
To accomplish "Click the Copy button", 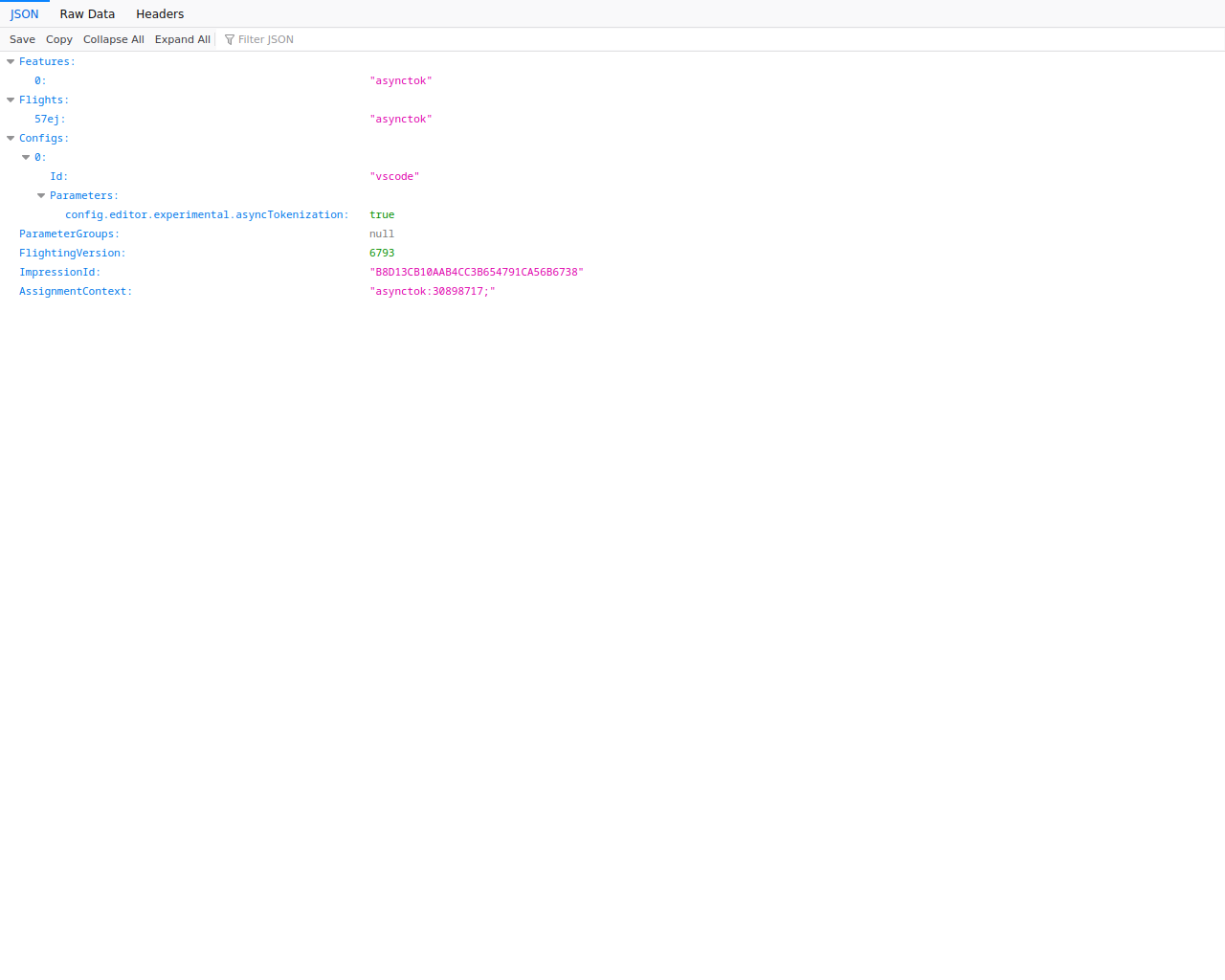I will click(x=59, y=39).
